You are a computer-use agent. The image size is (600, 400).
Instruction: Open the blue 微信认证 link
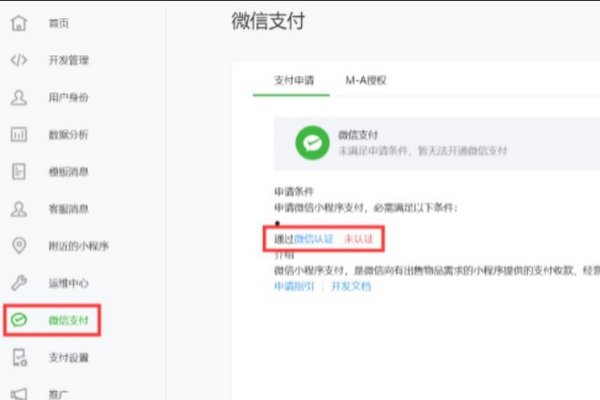314,239
